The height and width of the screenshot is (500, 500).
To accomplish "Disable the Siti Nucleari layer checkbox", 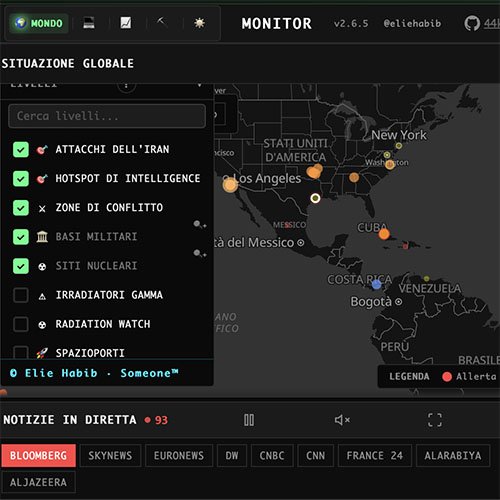I will [x=21, y=266].
